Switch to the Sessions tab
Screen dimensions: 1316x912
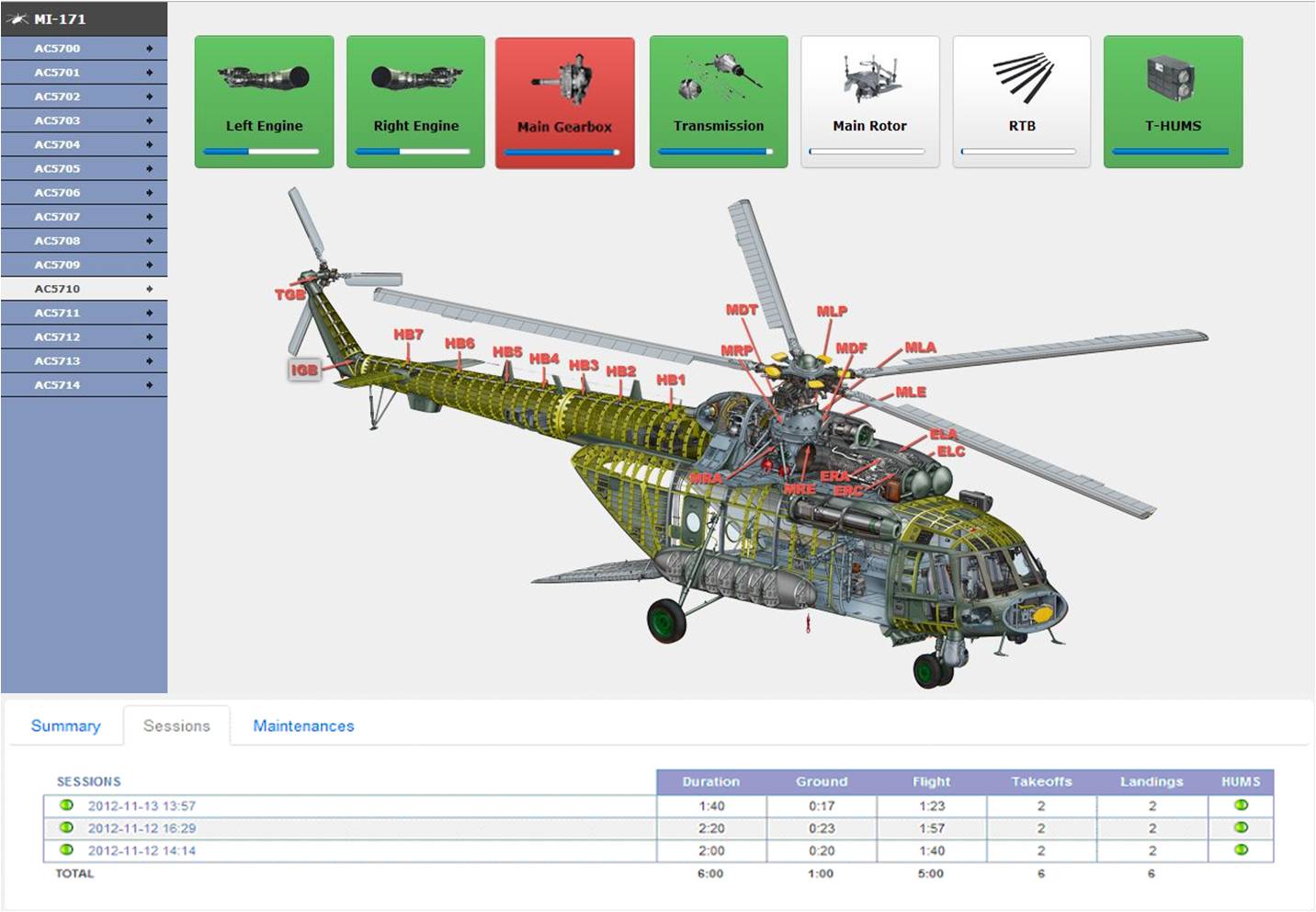pos(176,726)
